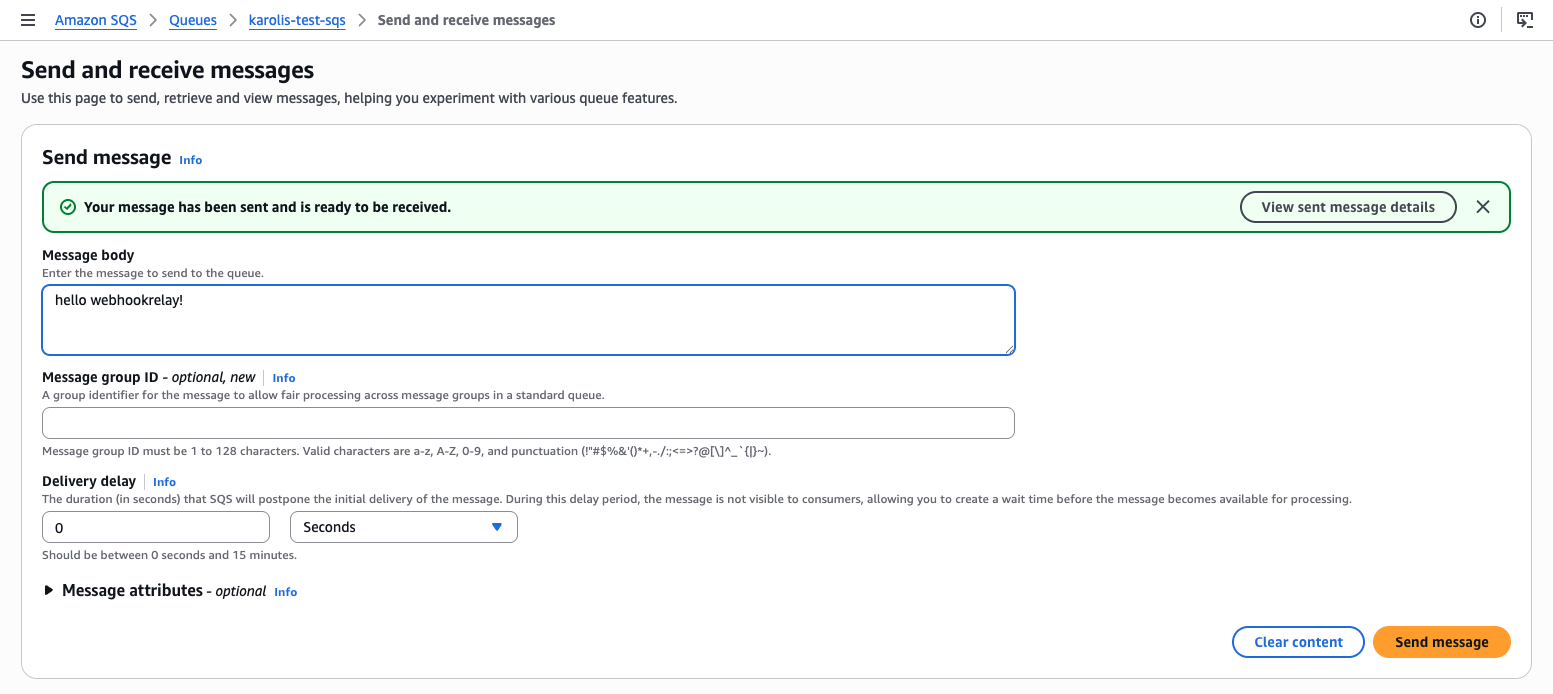
Task: Click the Message group ID input field
Action: 528,423
